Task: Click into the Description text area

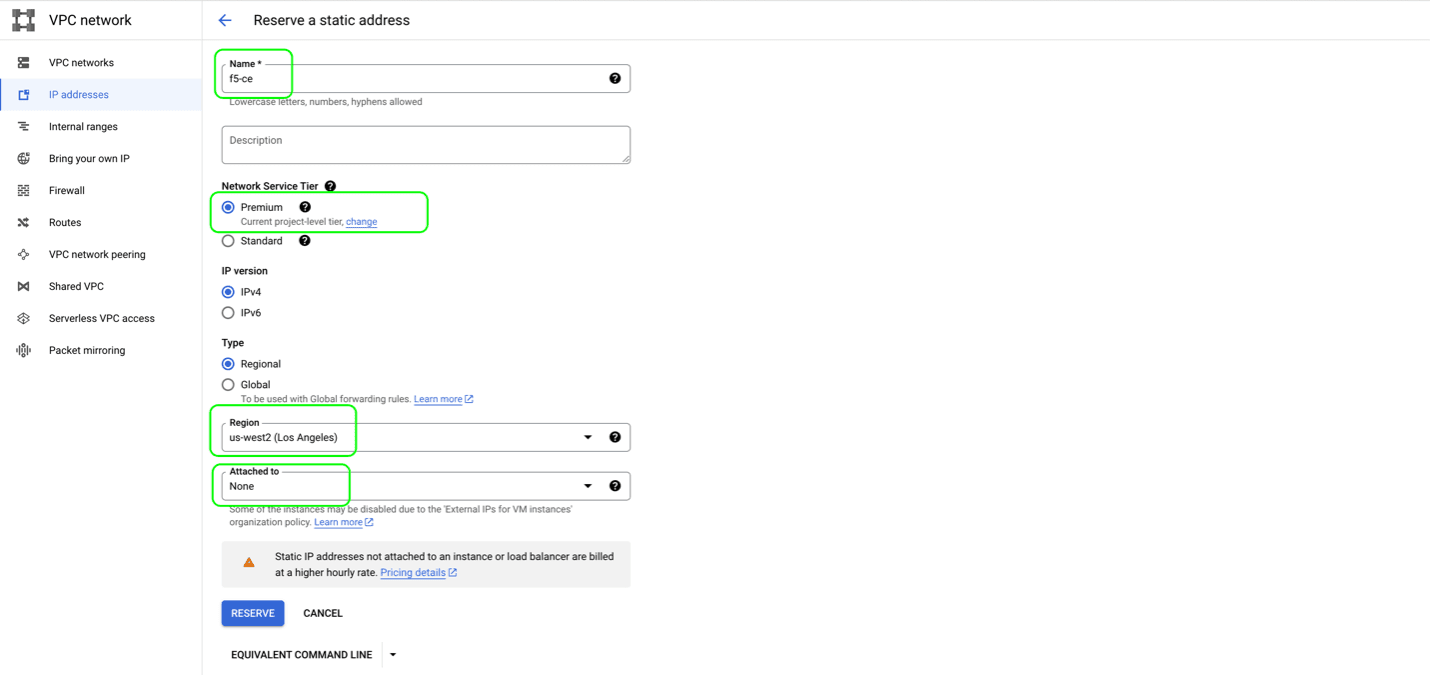Action: 426,145
